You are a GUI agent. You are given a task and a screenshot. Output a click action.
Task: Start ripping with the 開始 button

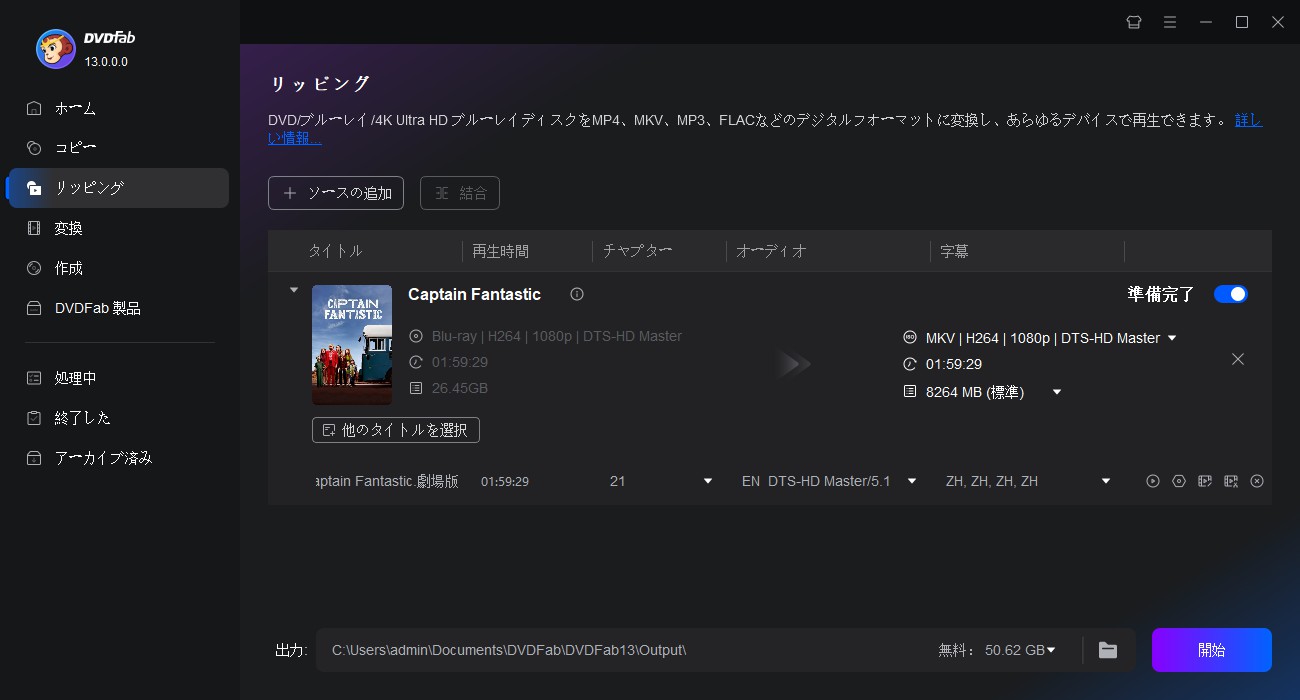tap(1212, 650)
